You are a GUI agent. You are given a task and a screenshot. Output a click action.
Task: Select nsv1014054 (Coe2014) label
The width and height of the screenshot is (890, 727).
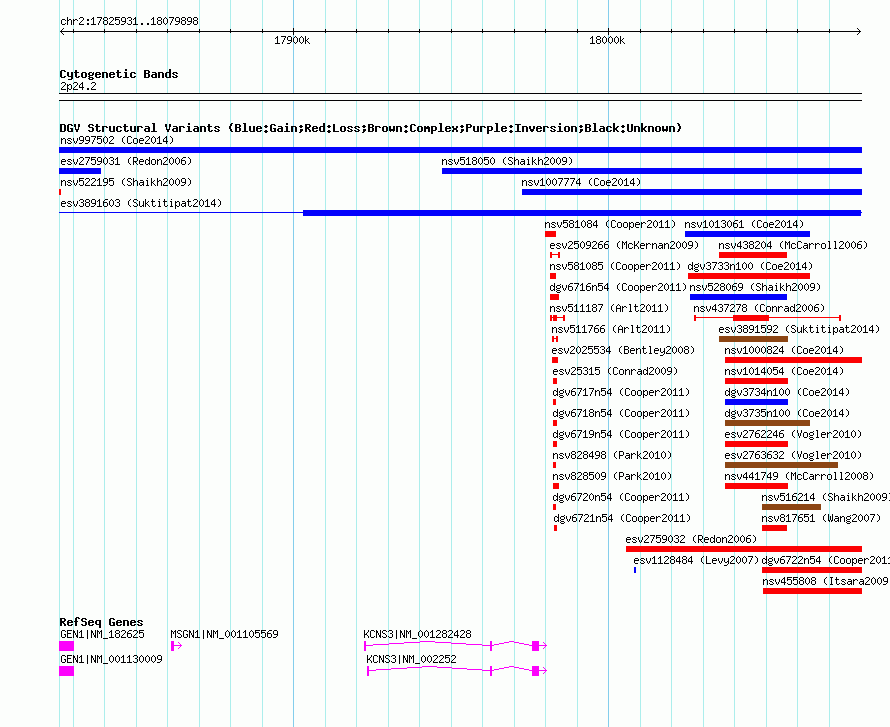pyautogui.click(x=784, y=371)
